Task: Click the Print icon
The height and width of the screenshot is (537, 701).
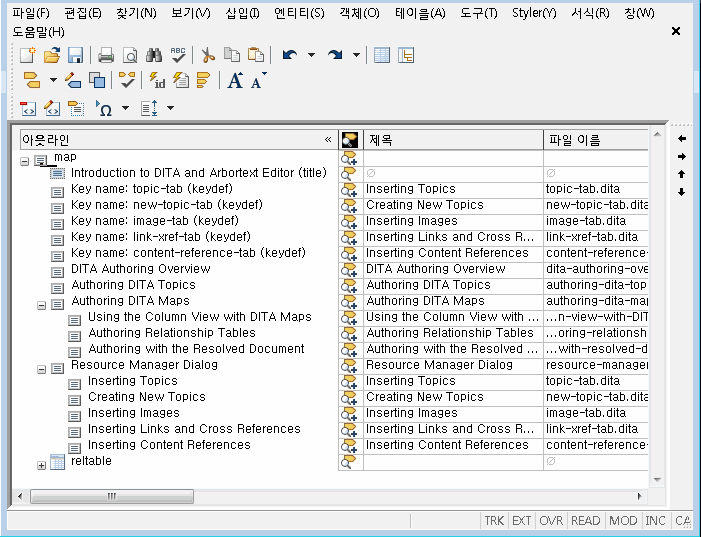Action: (106, 55)
